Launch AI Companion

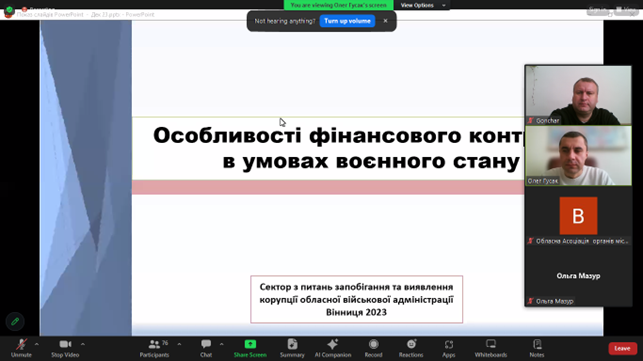333,348
